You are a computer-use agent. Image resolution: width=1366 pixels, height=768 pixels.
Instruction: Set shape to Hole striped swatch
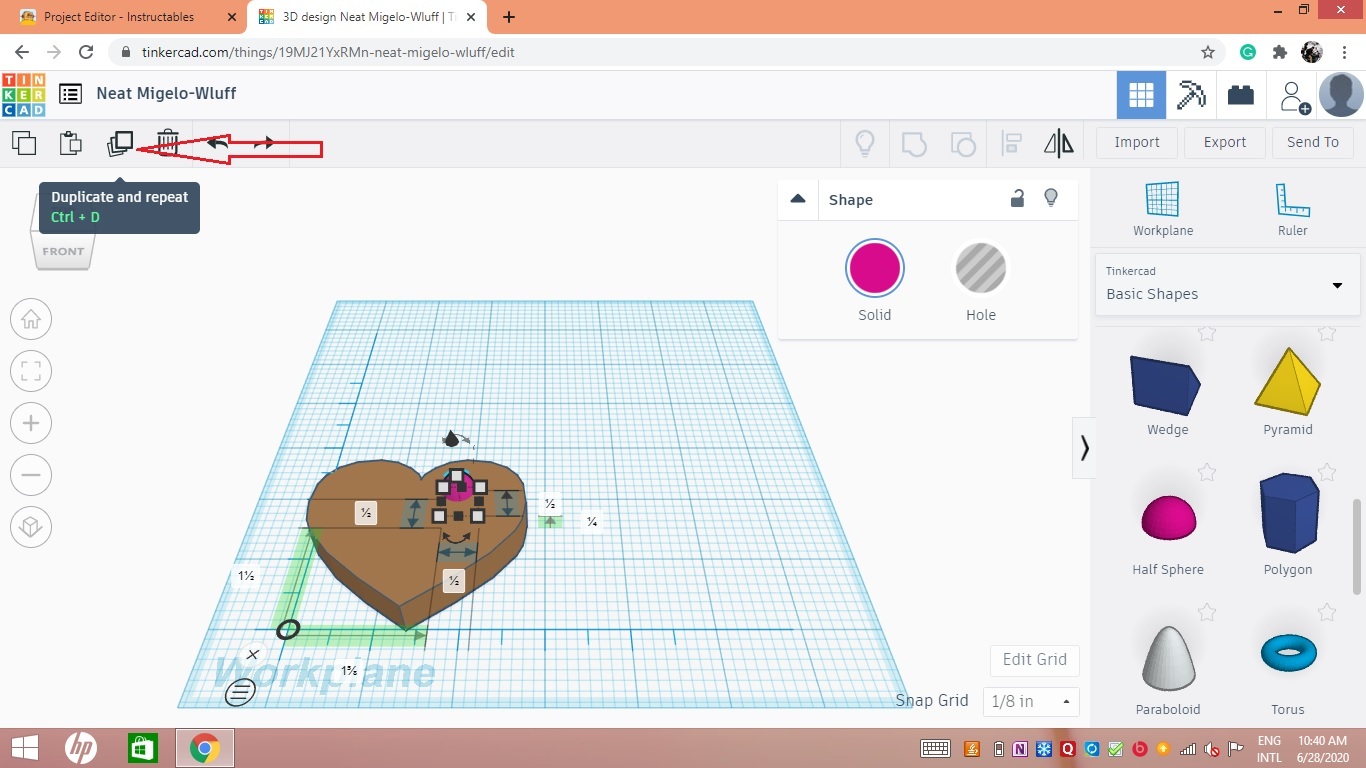pos(981,269)
